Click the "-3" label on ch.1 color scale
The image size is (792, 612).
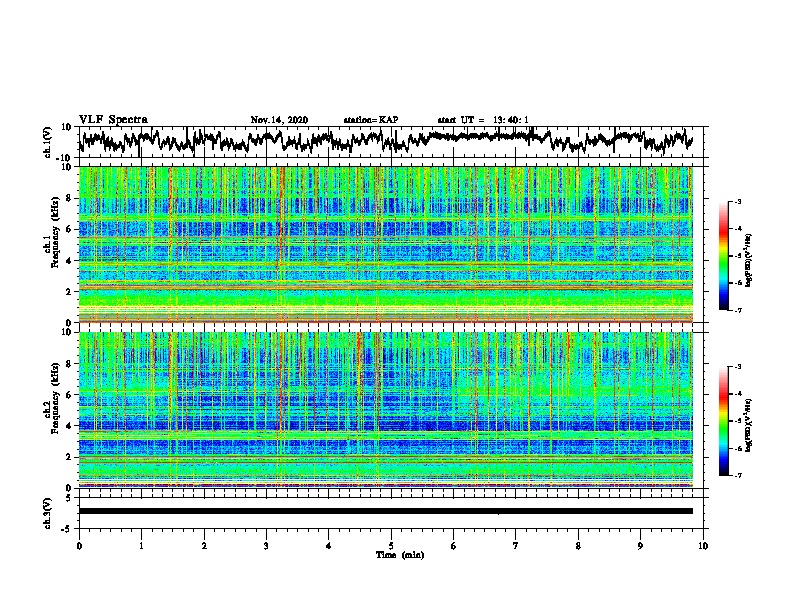point(738,201)
